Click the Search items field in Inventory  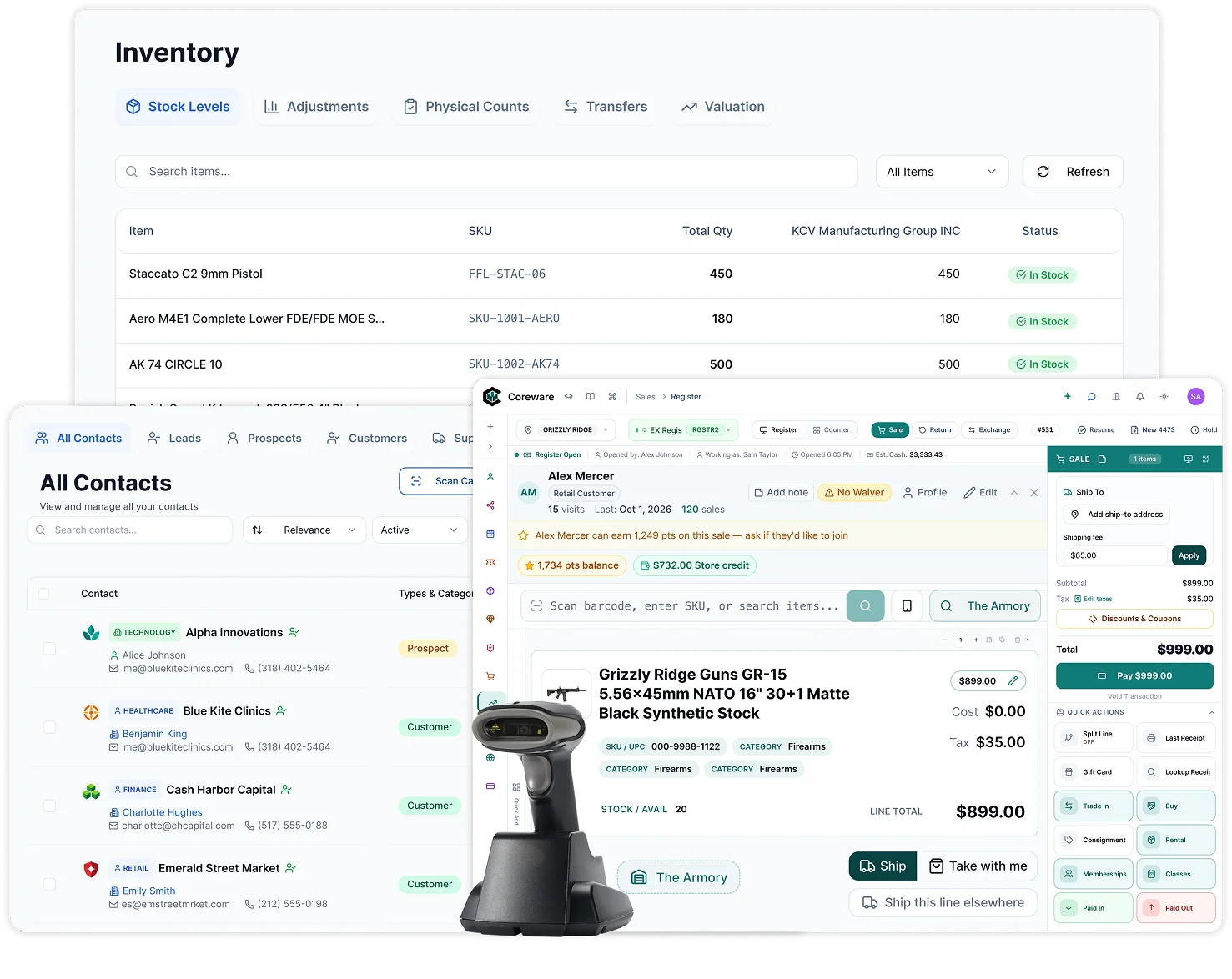click(x=486, y=172)
